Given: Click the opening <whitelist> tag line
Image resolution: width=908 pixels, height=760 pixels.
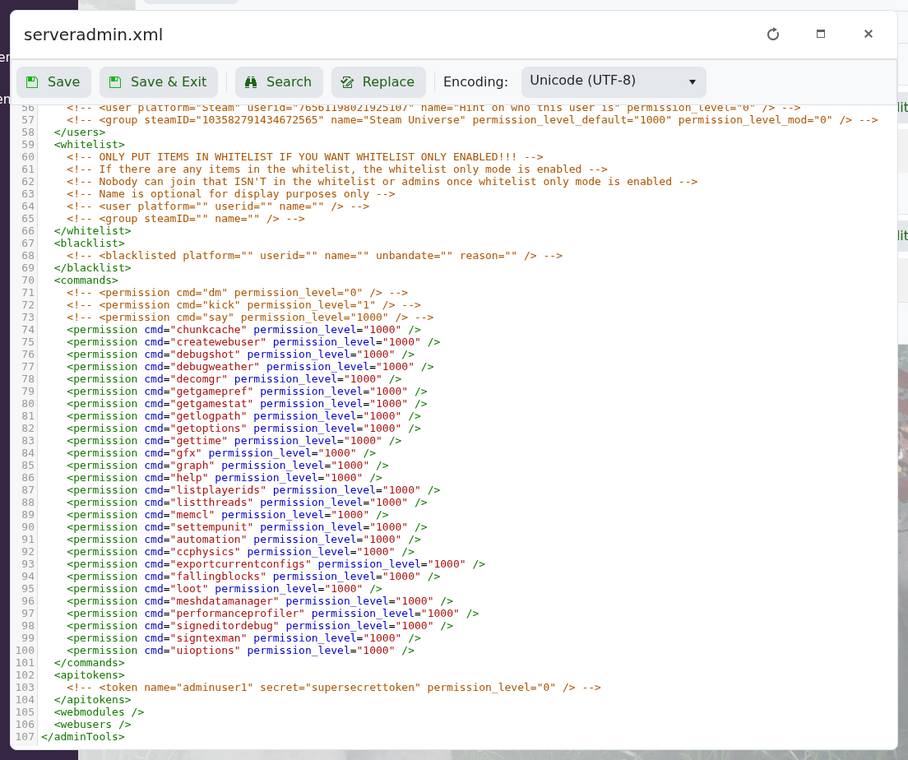Looking at the screenshot, I should coord(89,144).
